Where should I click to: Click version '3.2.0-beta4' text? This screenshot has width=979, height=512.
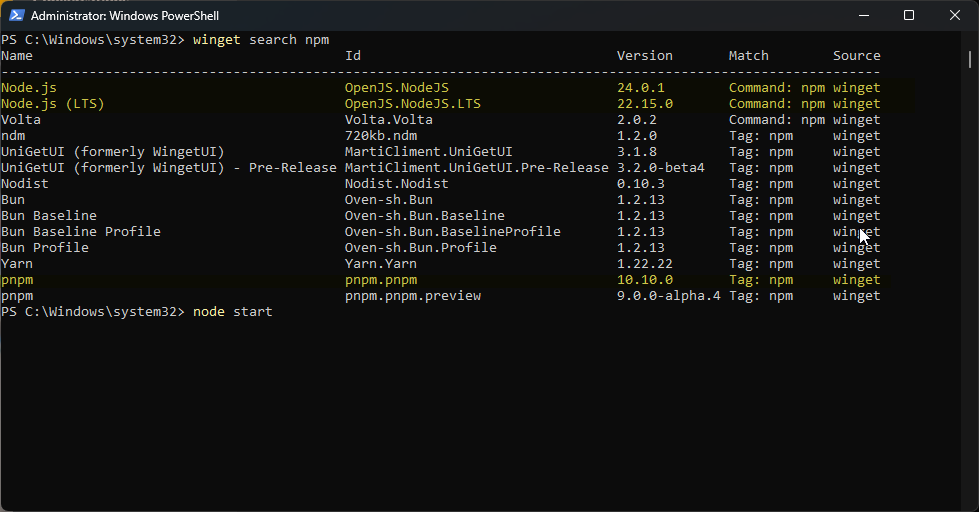(x=661, y=168)
